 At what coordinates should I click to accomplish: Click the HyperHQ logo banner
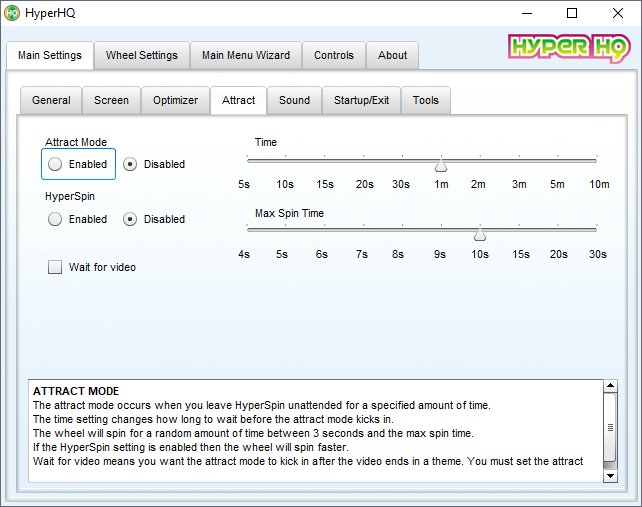(x=569, y=48)
